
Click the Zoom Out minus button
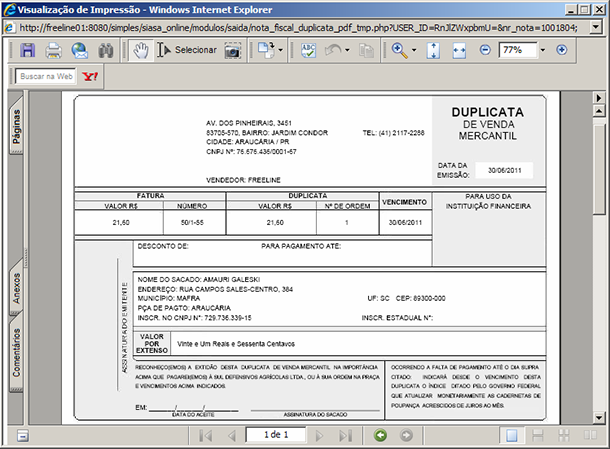pos(485,50)
